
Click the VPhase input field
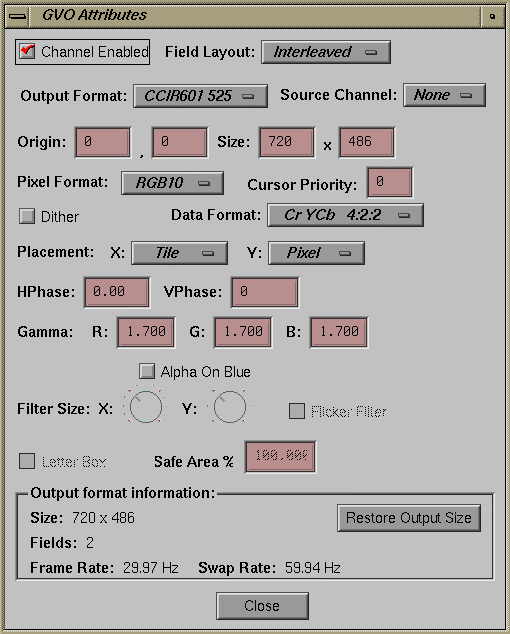click(265, 292)
